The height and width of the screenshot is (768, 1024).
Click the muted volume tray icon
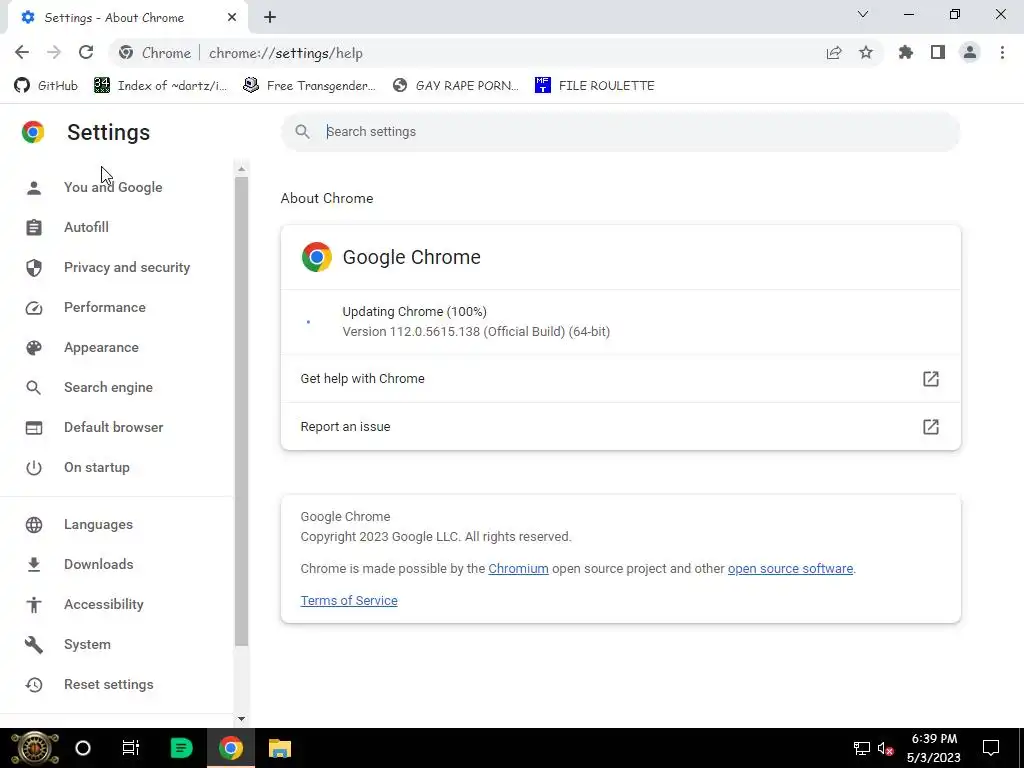point(886,748)
